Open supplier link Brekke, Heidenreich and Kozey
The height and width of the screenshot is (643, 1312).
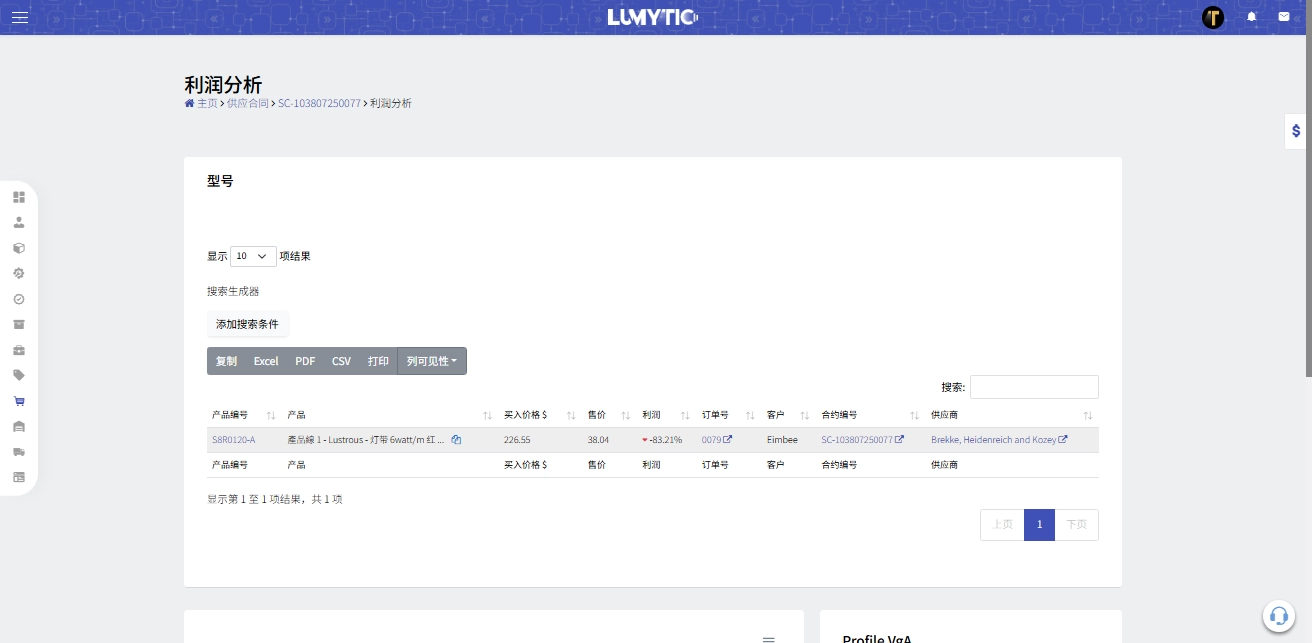(x=993, y=440)
